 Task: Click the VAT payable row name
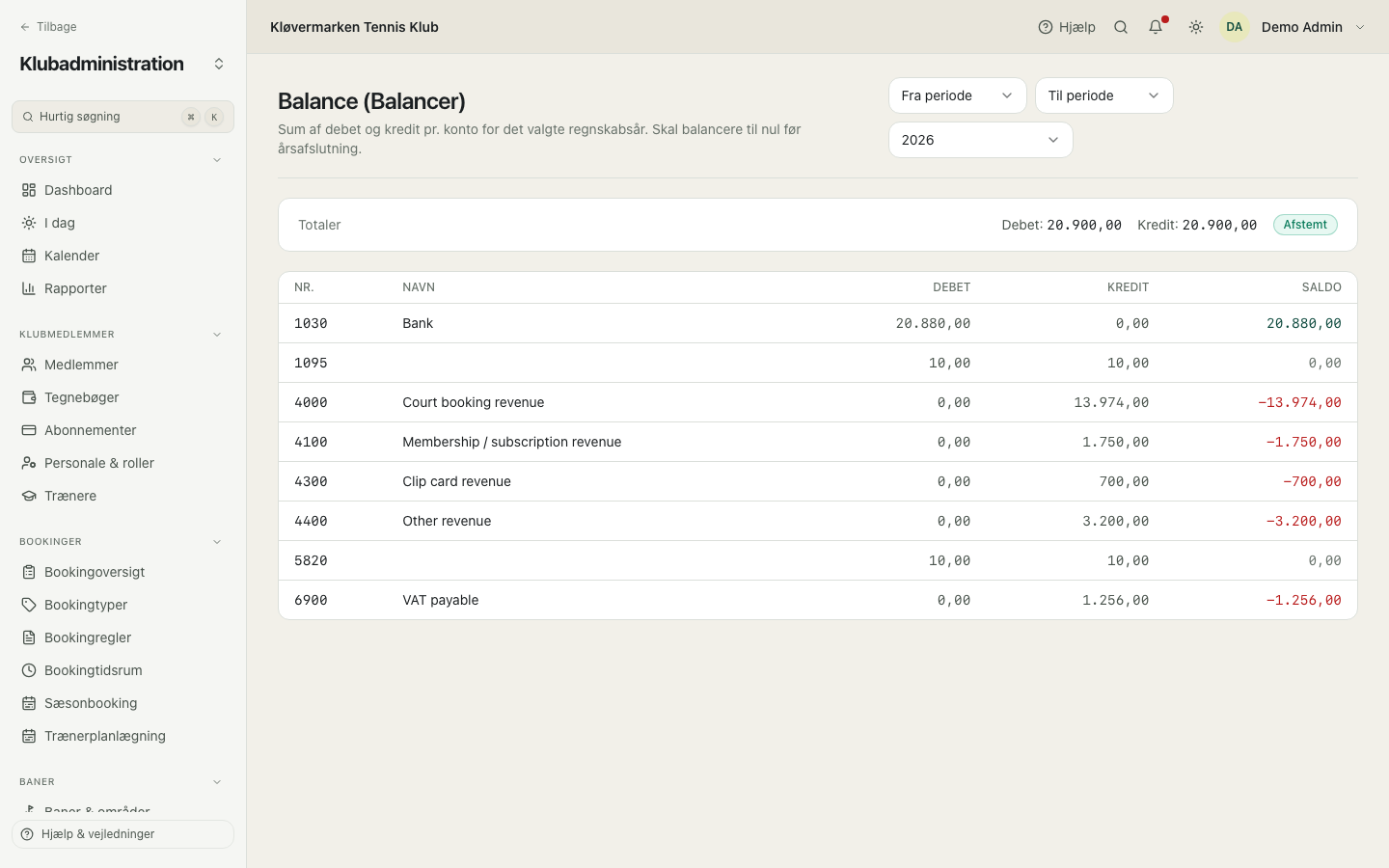(x=441, y=600)
